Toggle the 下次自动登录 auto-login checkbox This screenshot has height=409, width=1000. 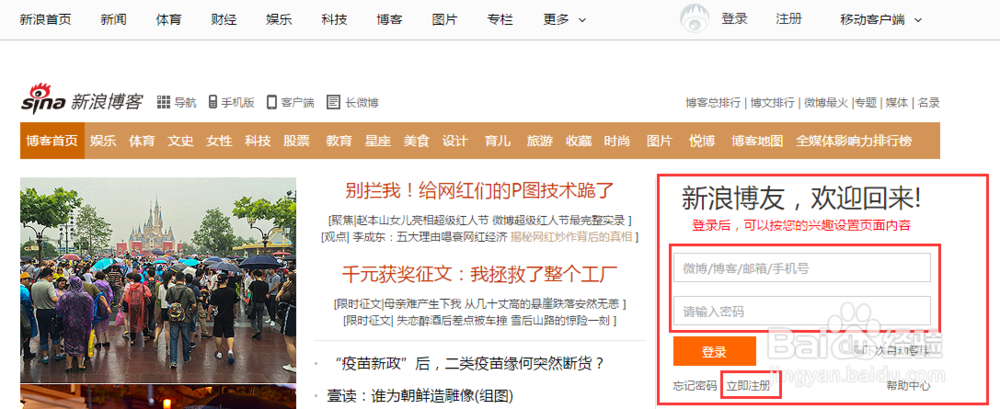tap(859, 350)
